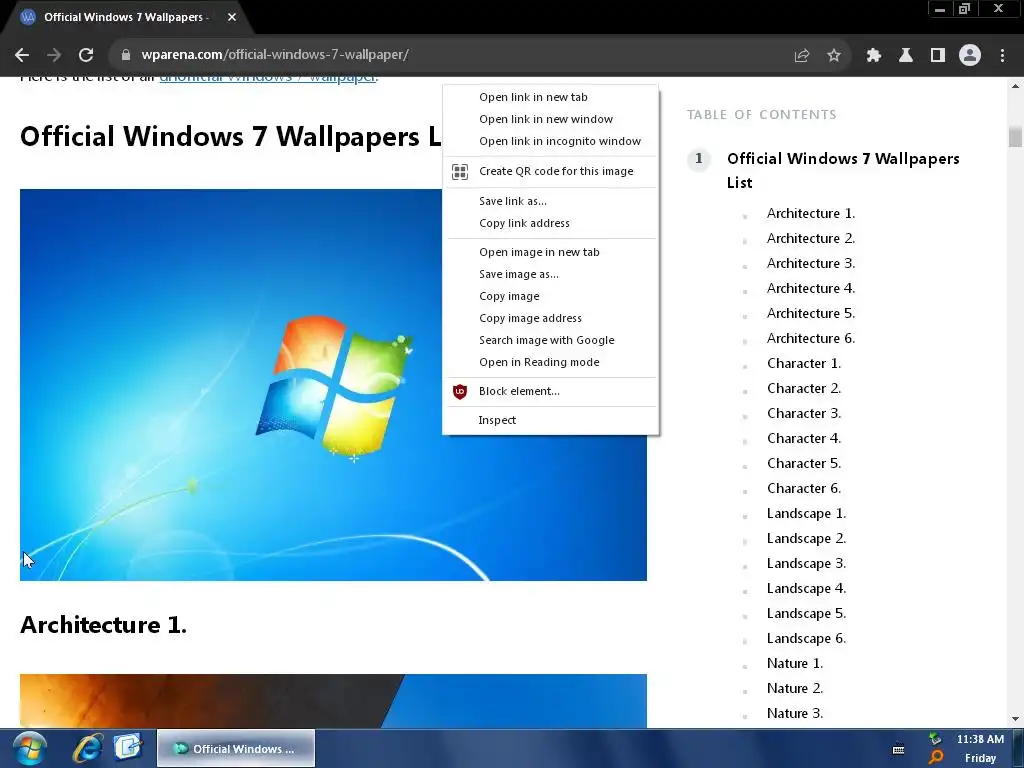Open Landscape 1. contents link
Screen dimensions: 1024x768
(807, 513)
